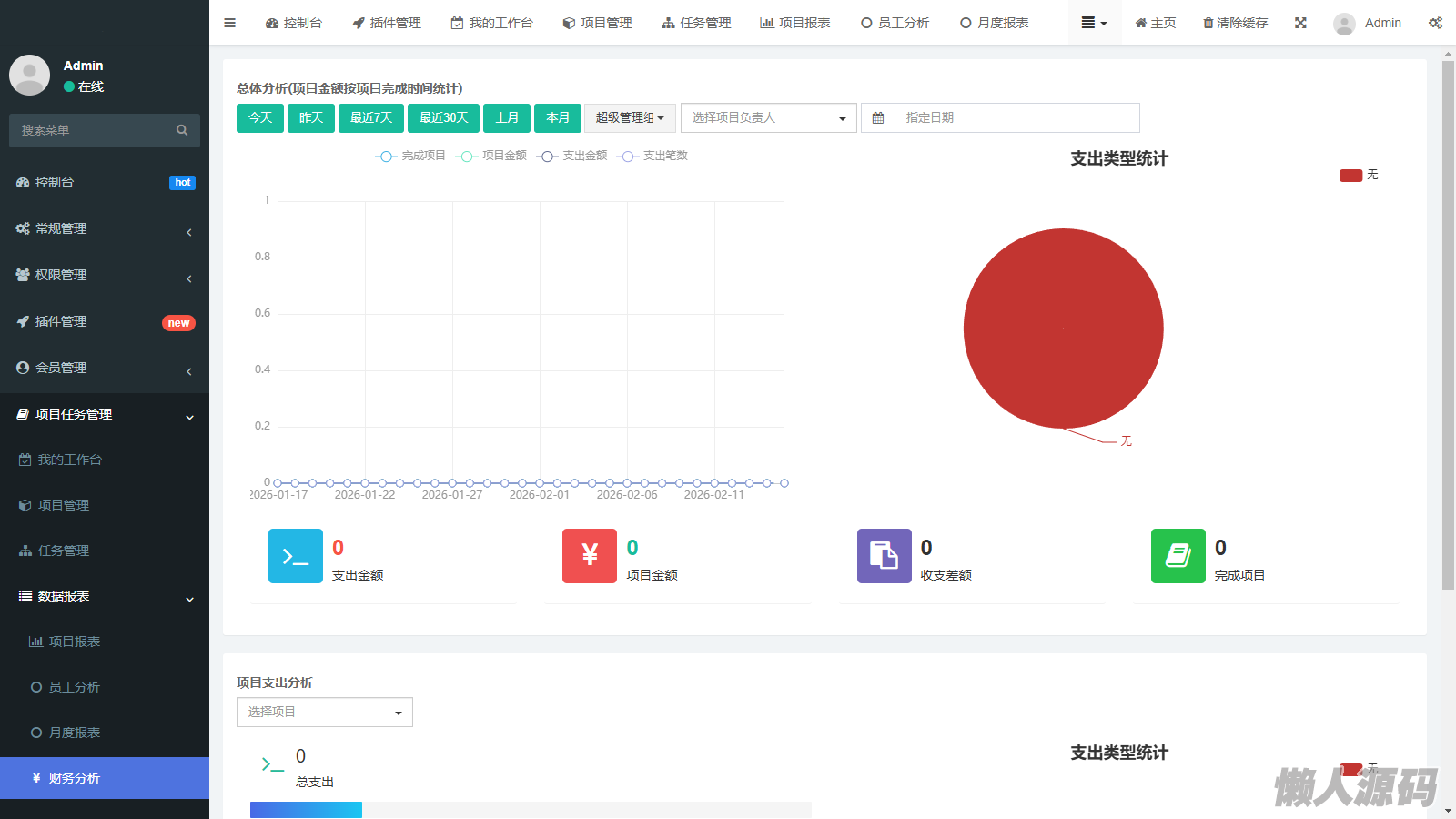This screenshot has height=819, width=1456.
Task: Open the 选择项目负责人 dropdown
Action: (768, 118)
